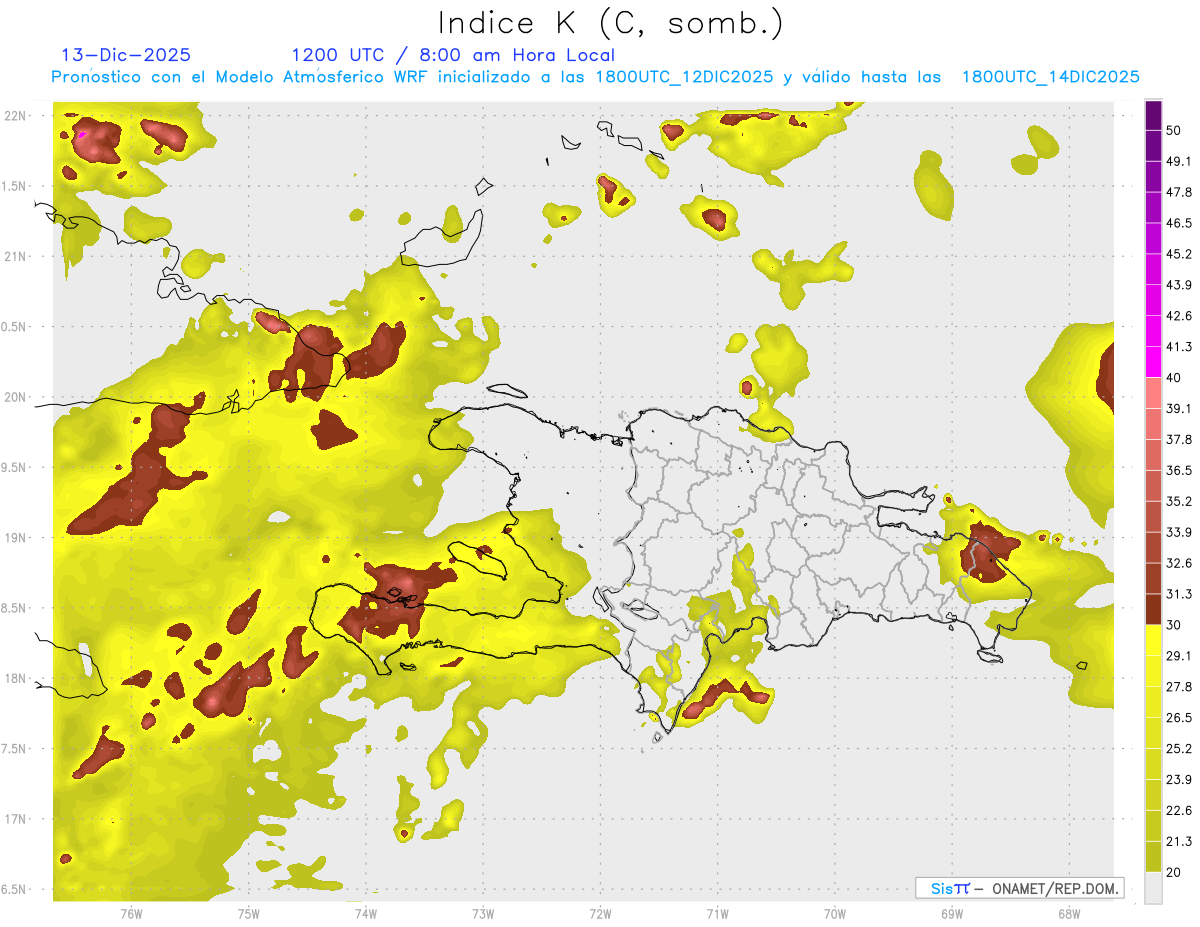
Task: Click the color scale value "25.2"
Action: pyautogui.click(x=1179, y=748)
